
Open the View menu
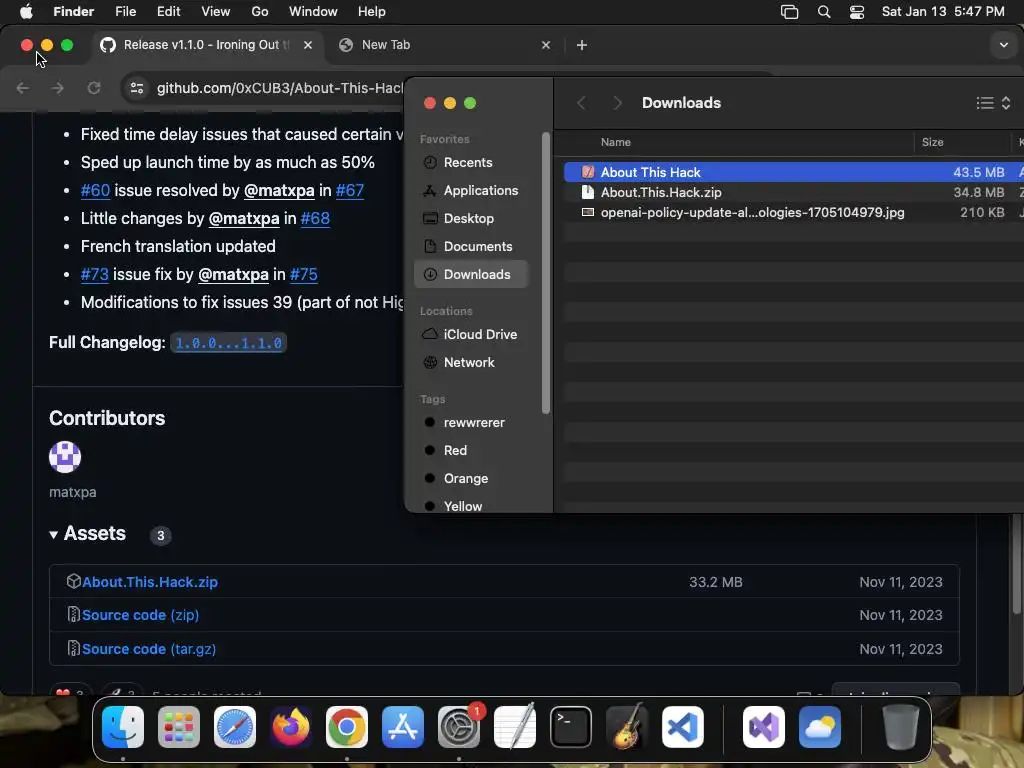click(x=216, y=12)
